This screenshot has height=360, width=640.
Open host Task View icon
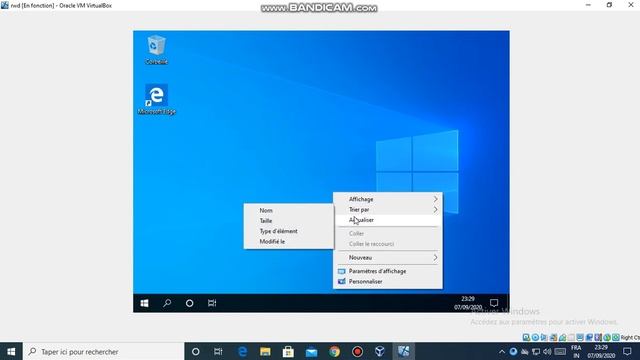218,351
